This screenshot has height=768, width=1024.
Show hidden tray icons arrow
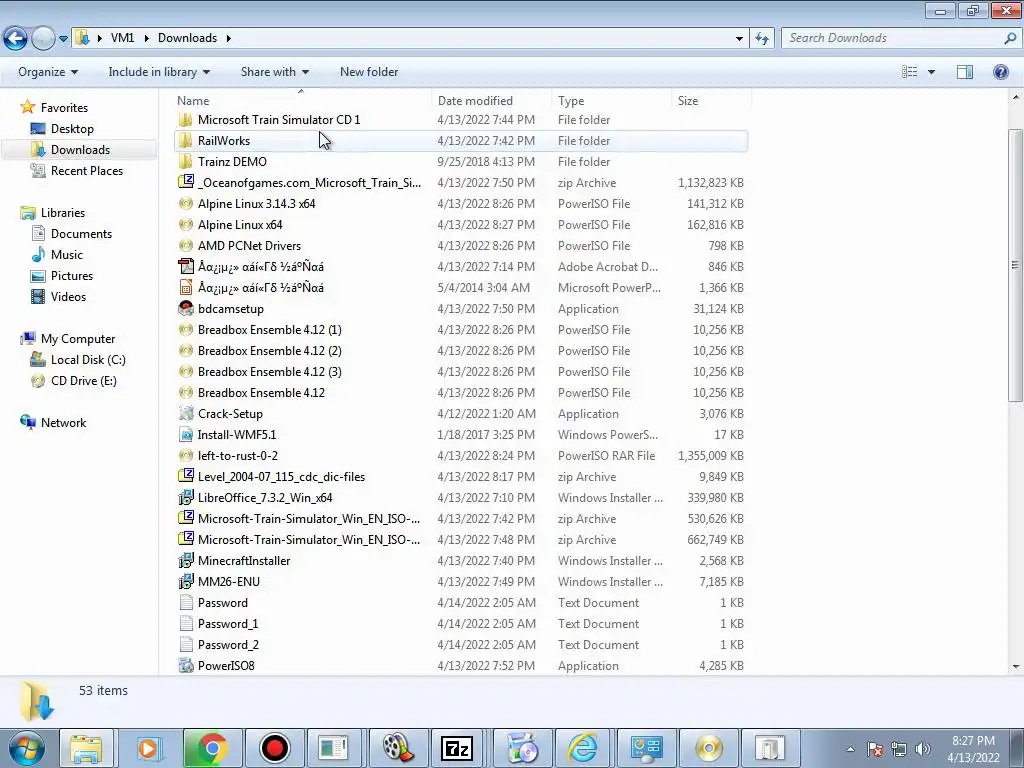850,750
